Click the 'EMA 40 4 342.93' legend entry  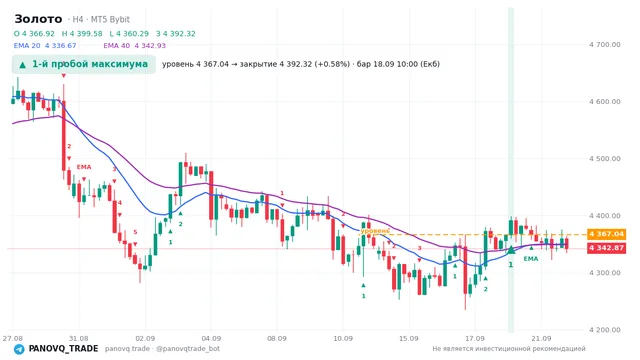(x=135, y=45)
